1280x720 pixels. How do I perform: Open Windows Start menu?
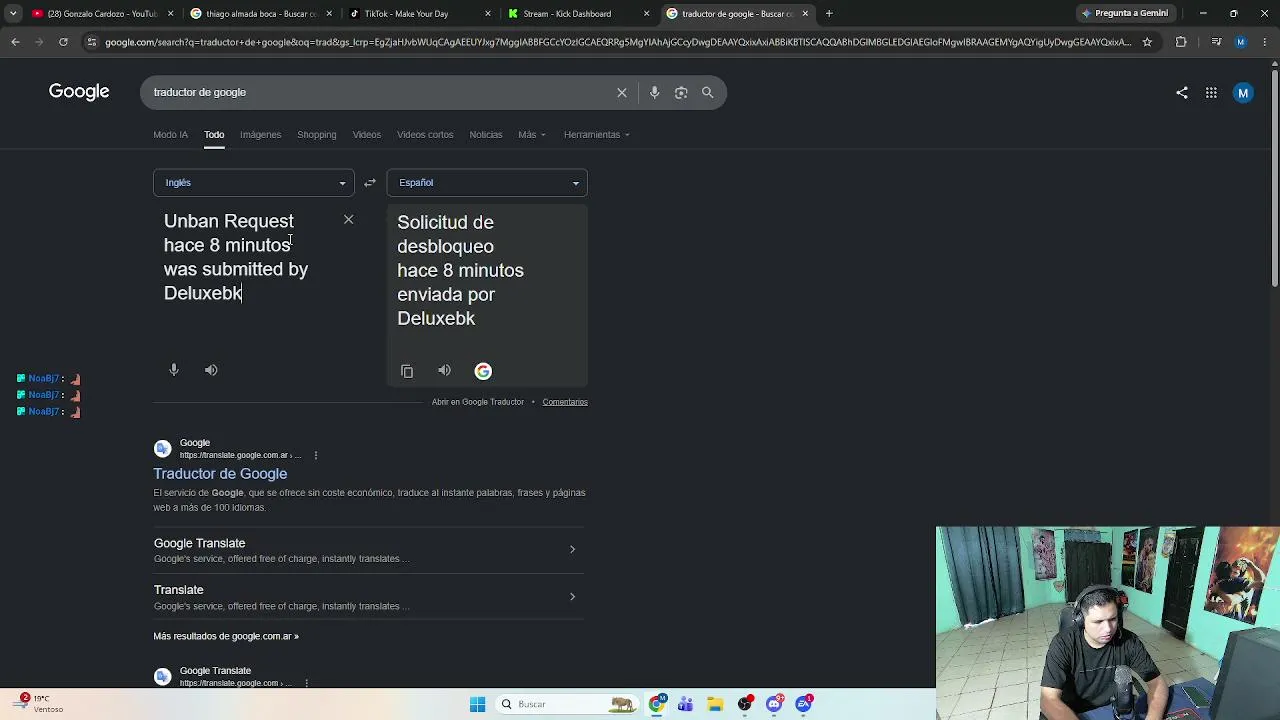tap(477, 704)
